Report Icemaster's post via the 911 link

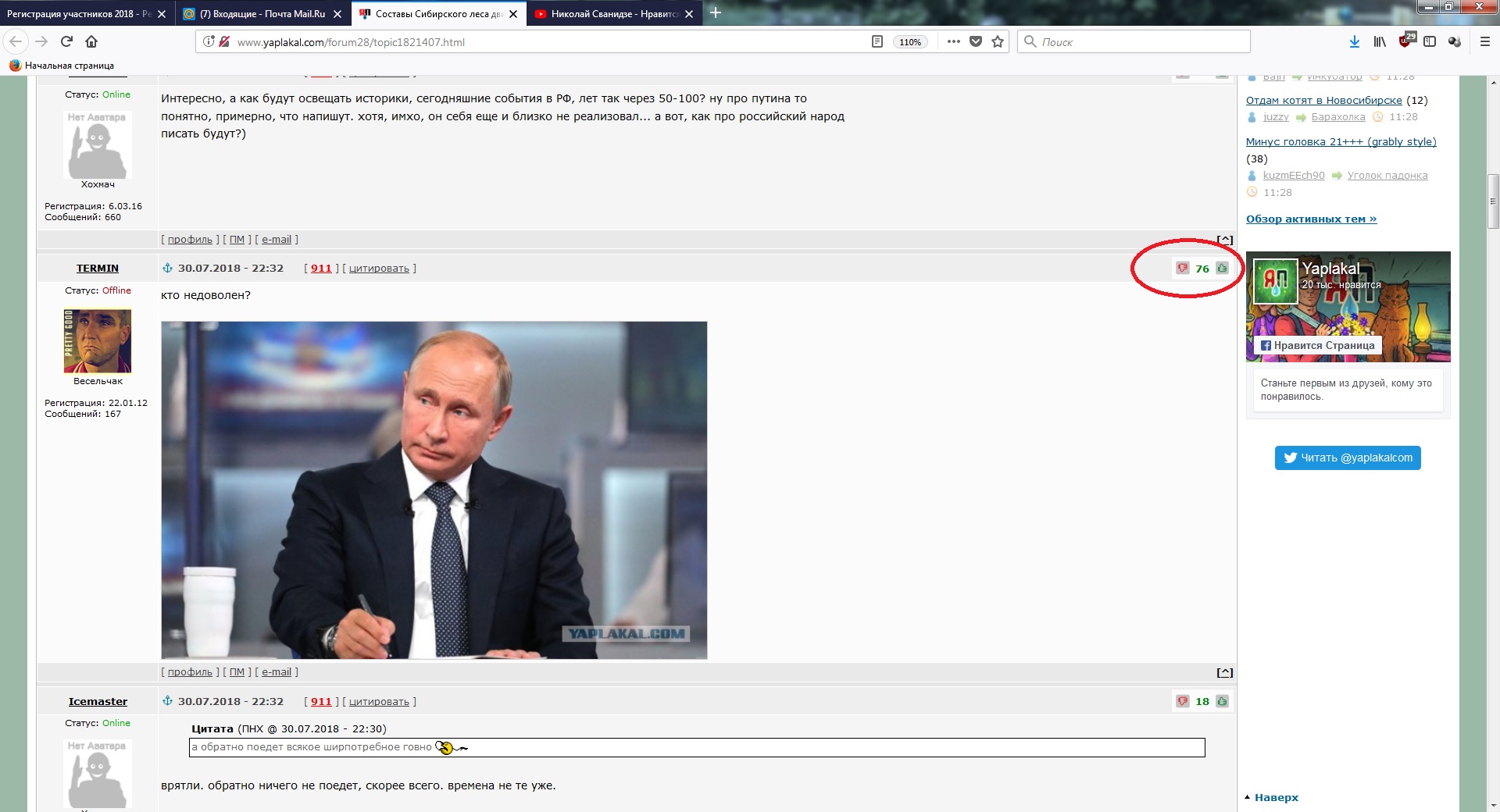(321, 701)
